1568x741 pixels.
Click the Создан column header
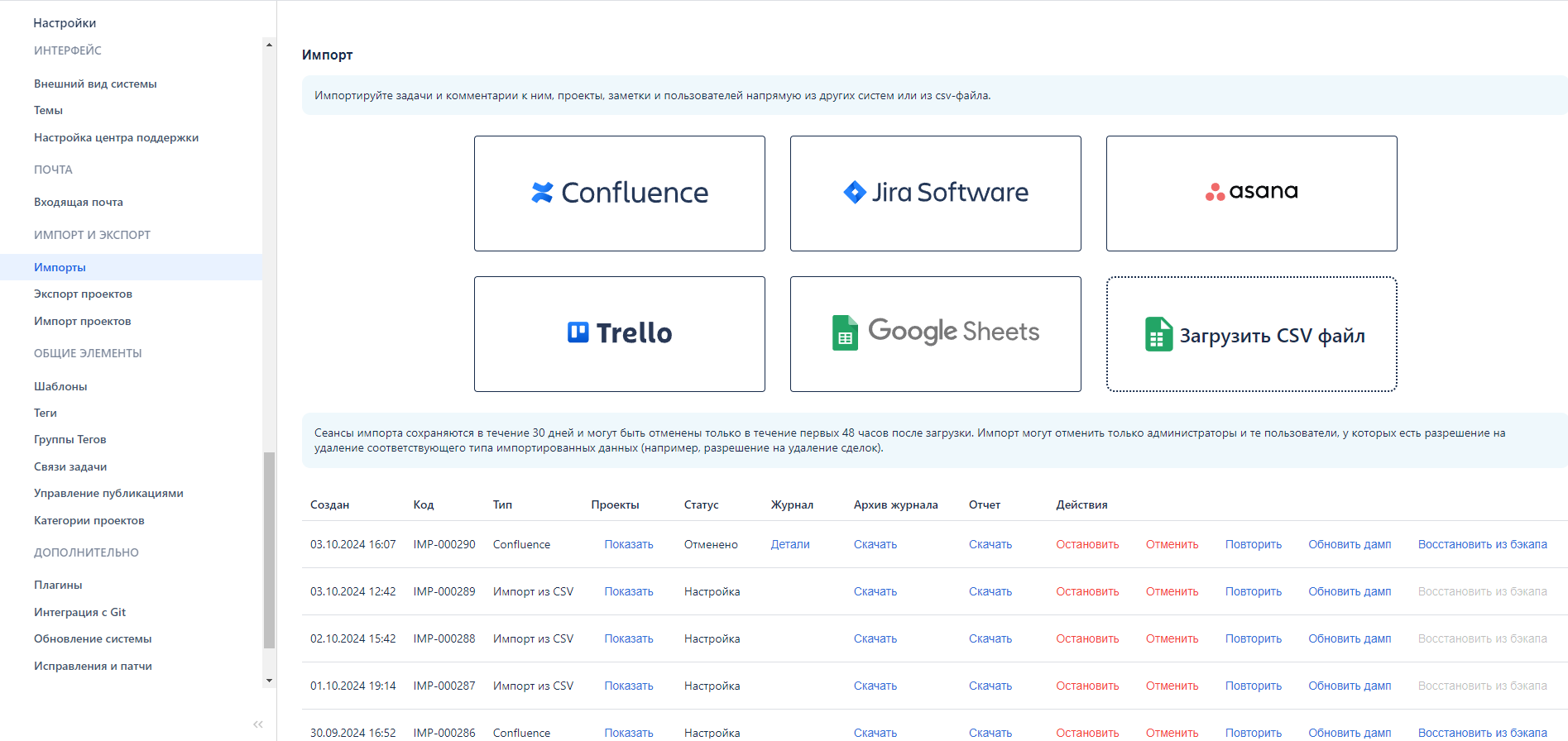tap(329, 504)
